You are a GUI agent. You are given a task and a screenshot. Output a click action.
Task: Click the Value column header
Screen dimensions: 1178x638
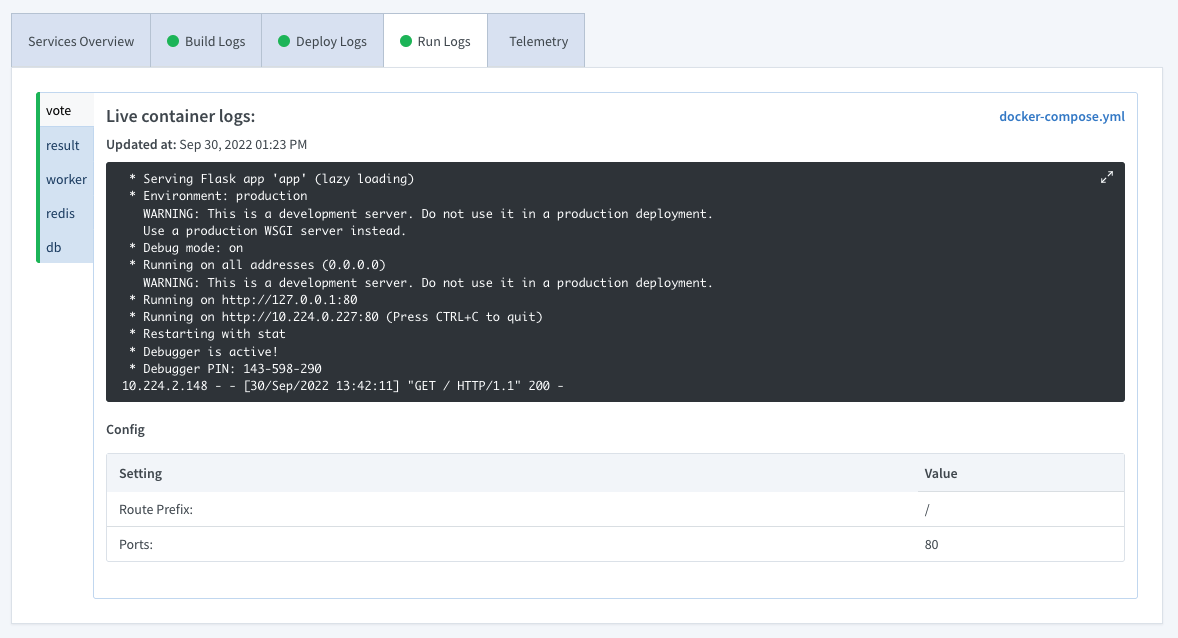pyautogui.click(x=941, y=473)
